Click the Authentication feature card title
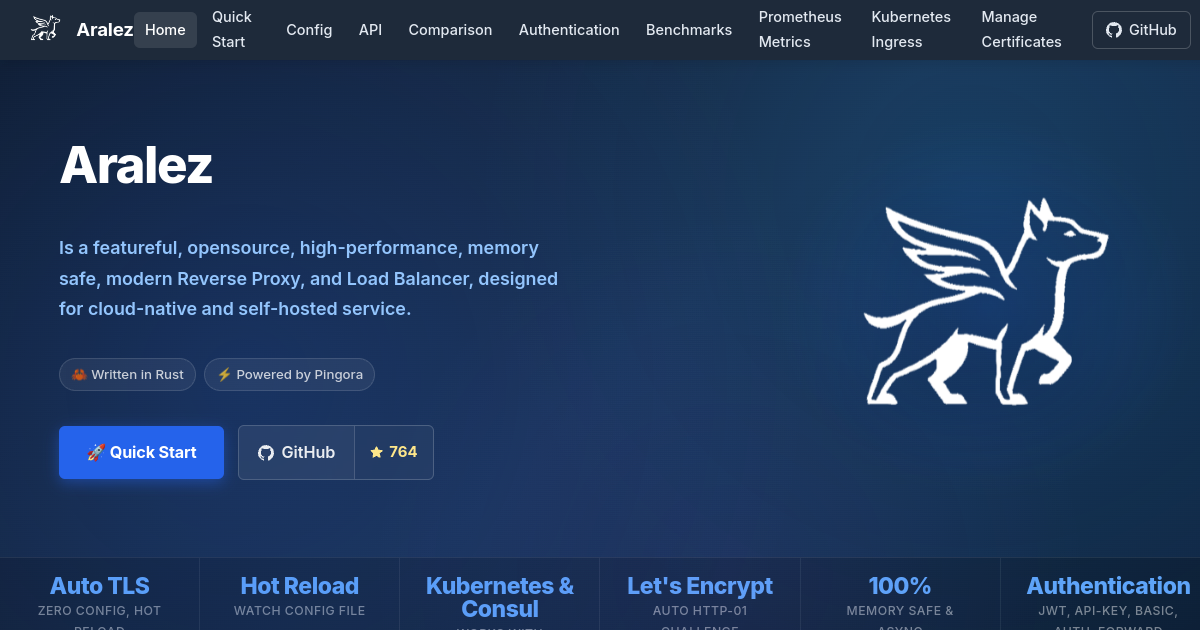Viewport: 1200px width, 630px height. click(1109, 585)
